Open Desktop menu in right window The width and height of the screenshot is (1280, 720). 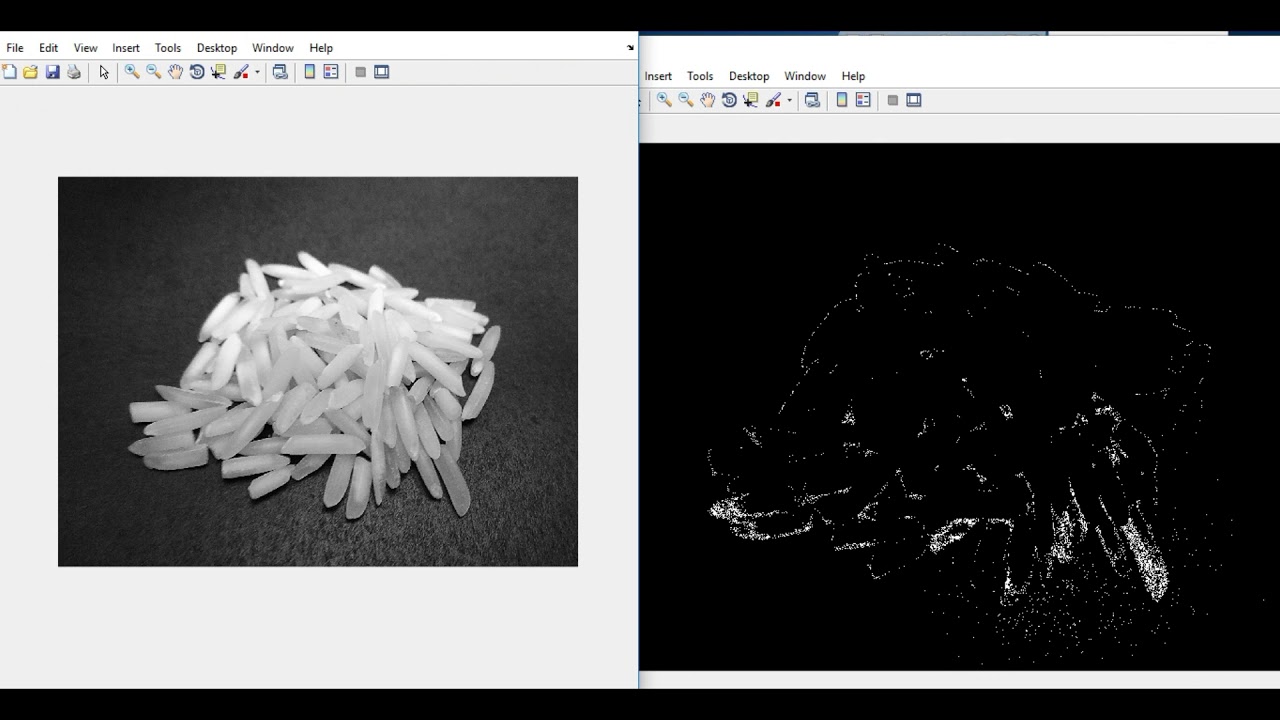click(749, 76)
